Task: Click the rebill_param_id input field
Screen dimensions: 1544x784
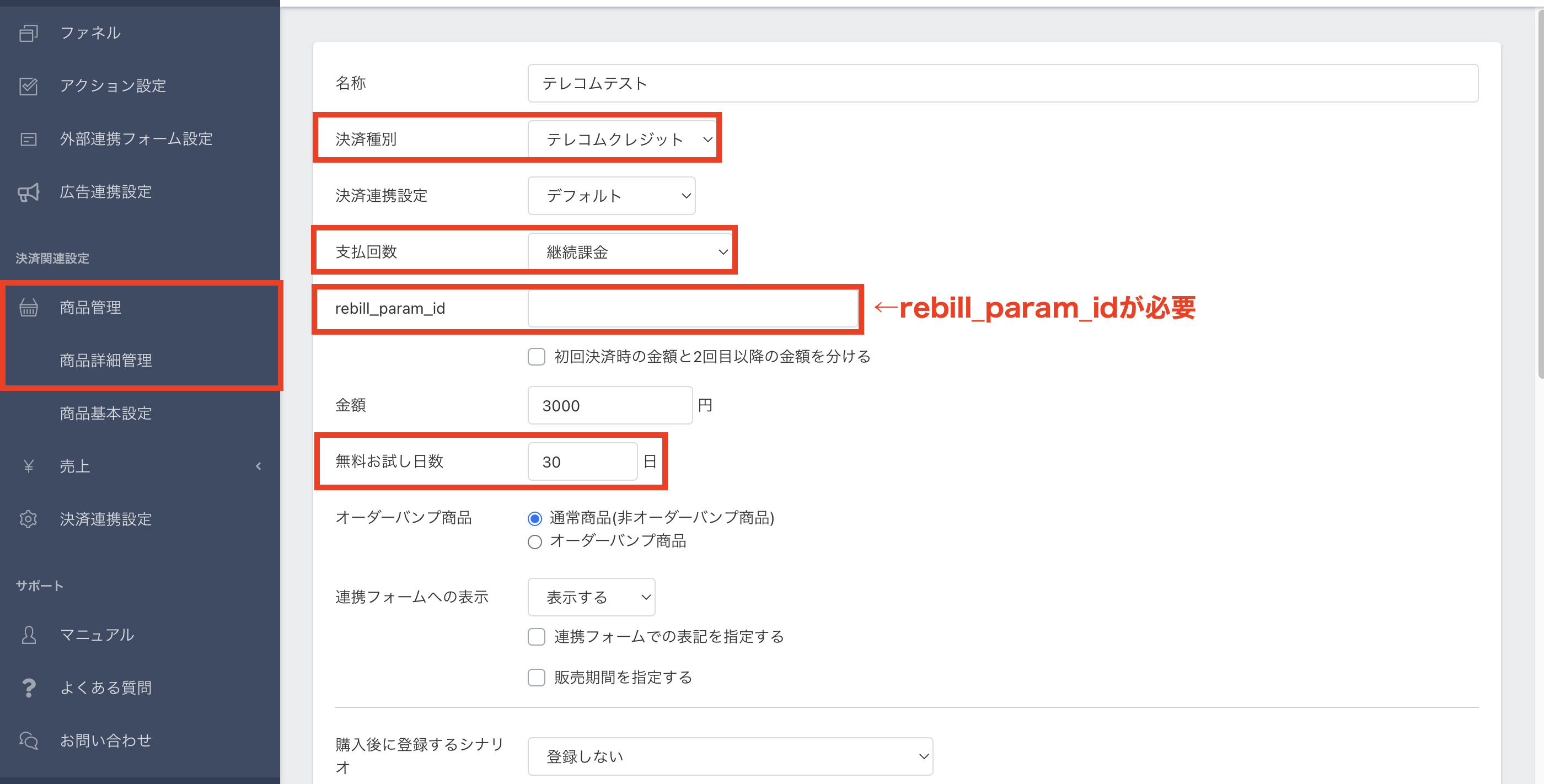Action: (692, 308)
